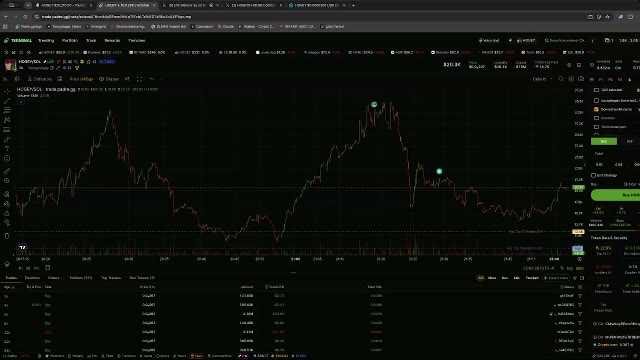The height and width of the screenshot is (360, 640).
Task: Switch to the Sell tab in trade panel
Action: pos(629,141)
